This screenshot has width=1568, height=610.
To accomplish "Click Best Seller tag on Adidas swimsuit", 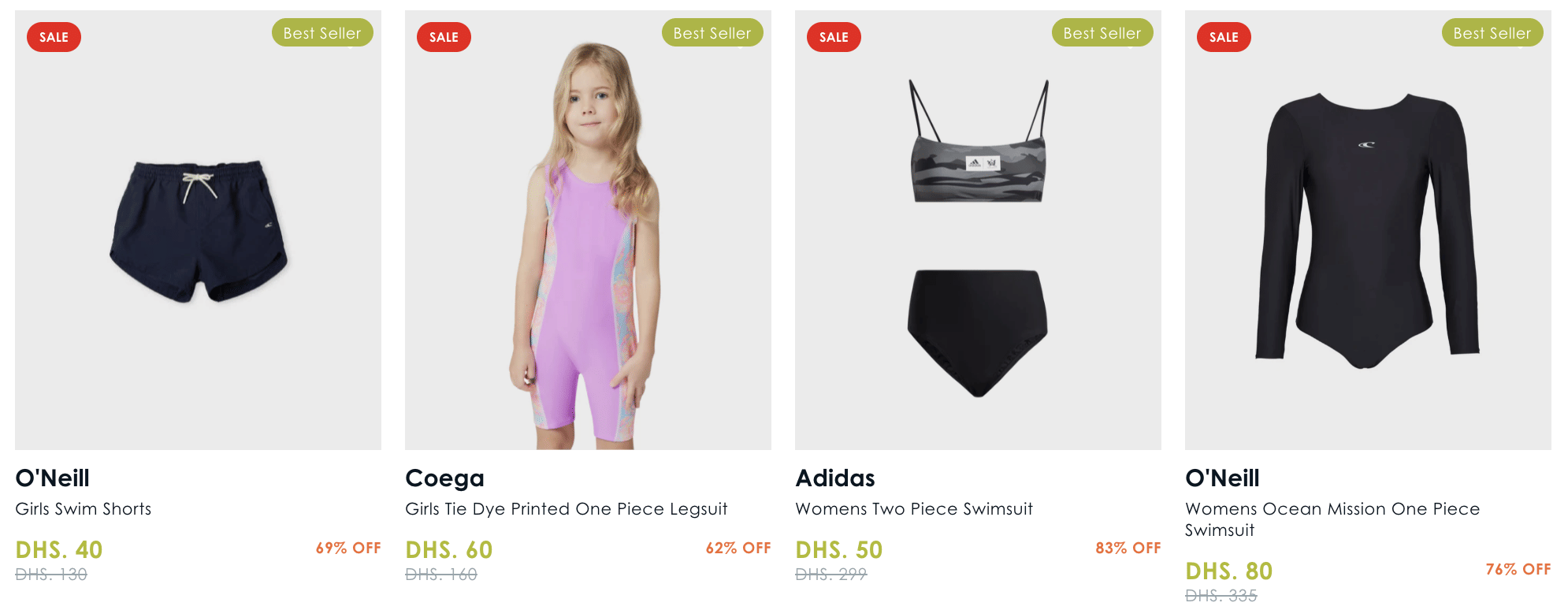I will tap(1102, 33).
